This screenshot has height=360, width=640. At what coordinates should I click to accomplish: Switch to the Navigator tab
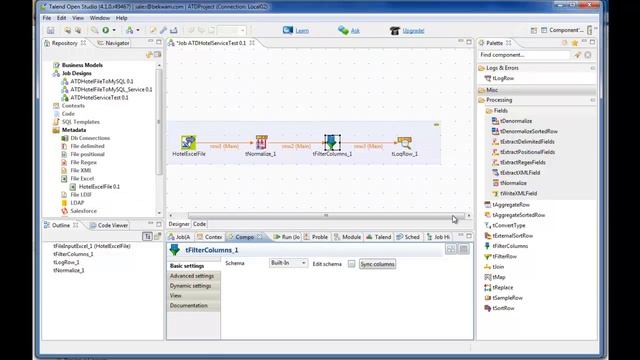tap(113, 43)
